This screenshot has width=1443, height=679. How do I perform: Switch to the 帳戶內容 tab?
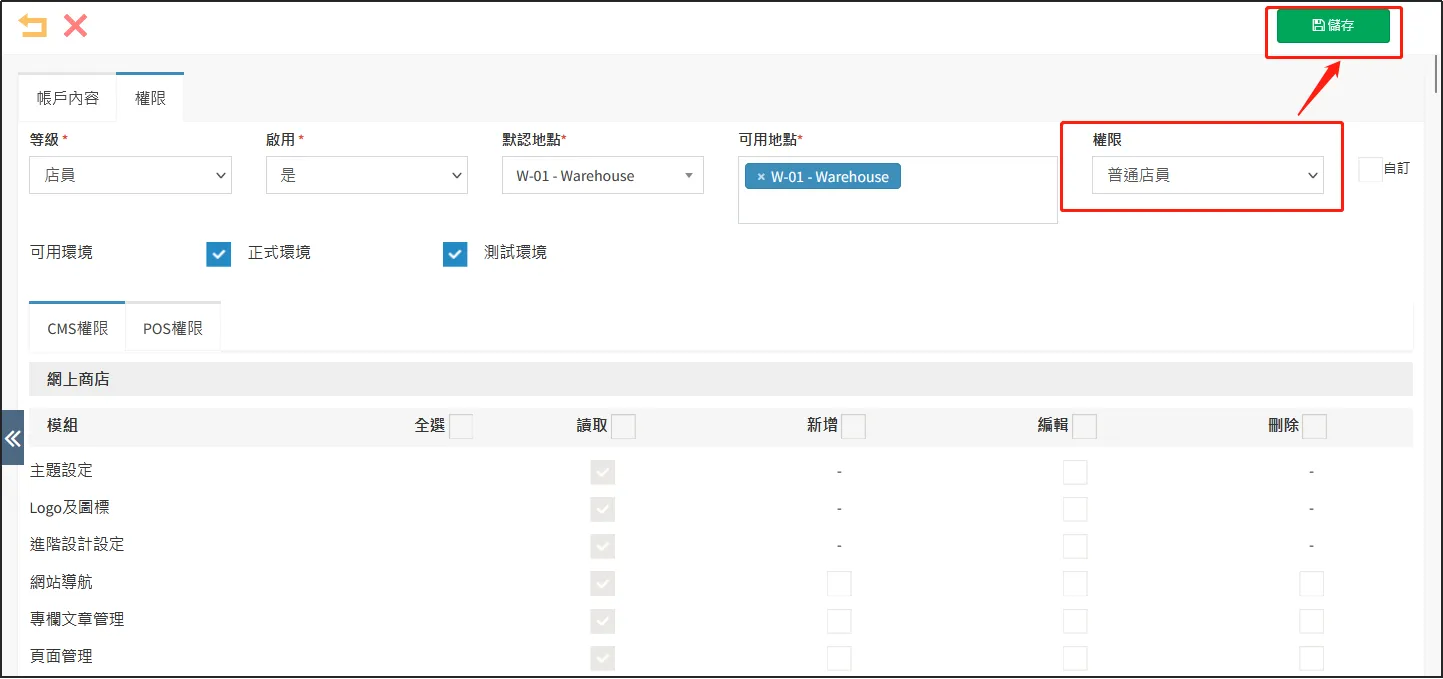pyautogui.click(x=66, y=97)
